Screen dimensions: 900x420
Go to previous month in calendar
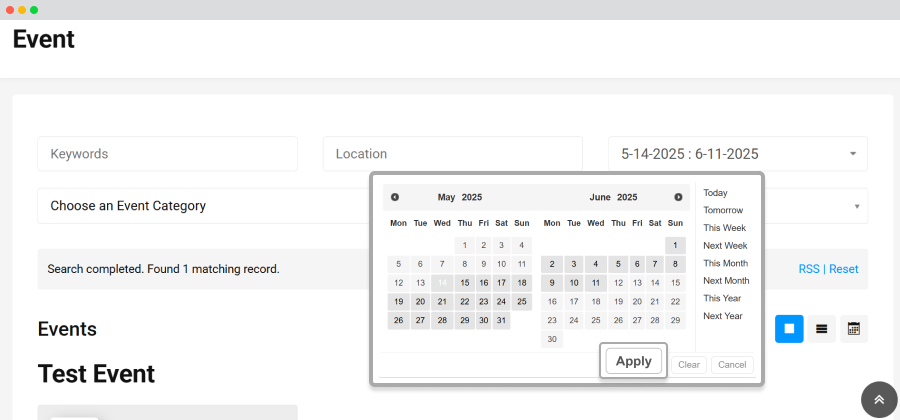[395, 197]
